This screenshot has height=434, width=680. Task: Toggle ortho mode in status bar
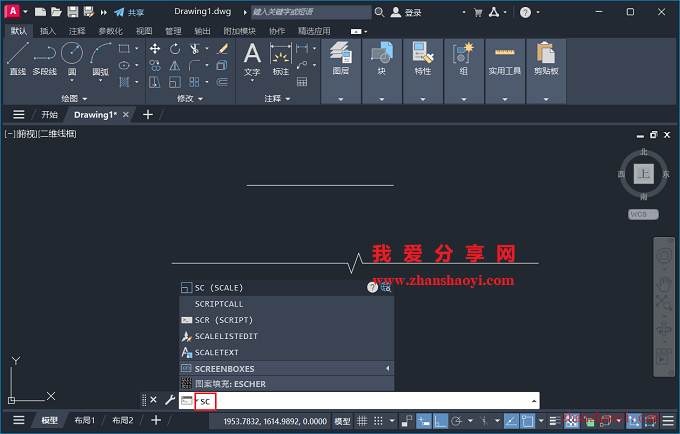[x=440, y=421]
